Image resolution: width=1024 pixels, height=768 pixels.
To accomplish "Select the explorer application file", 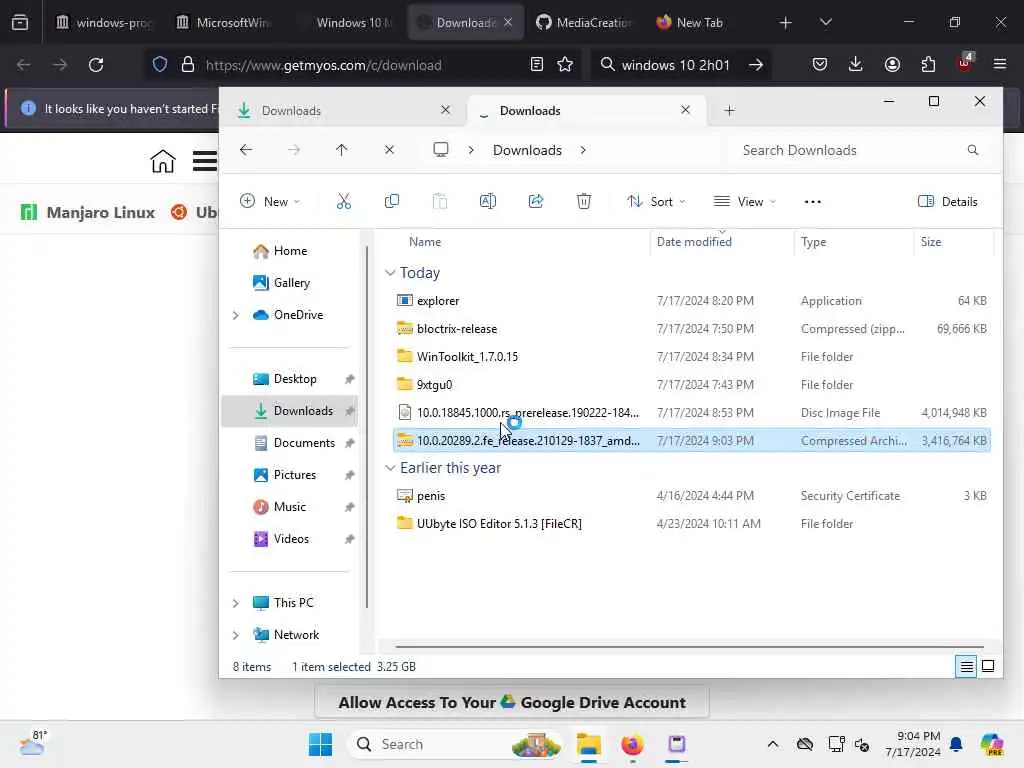I will (691, 301).
